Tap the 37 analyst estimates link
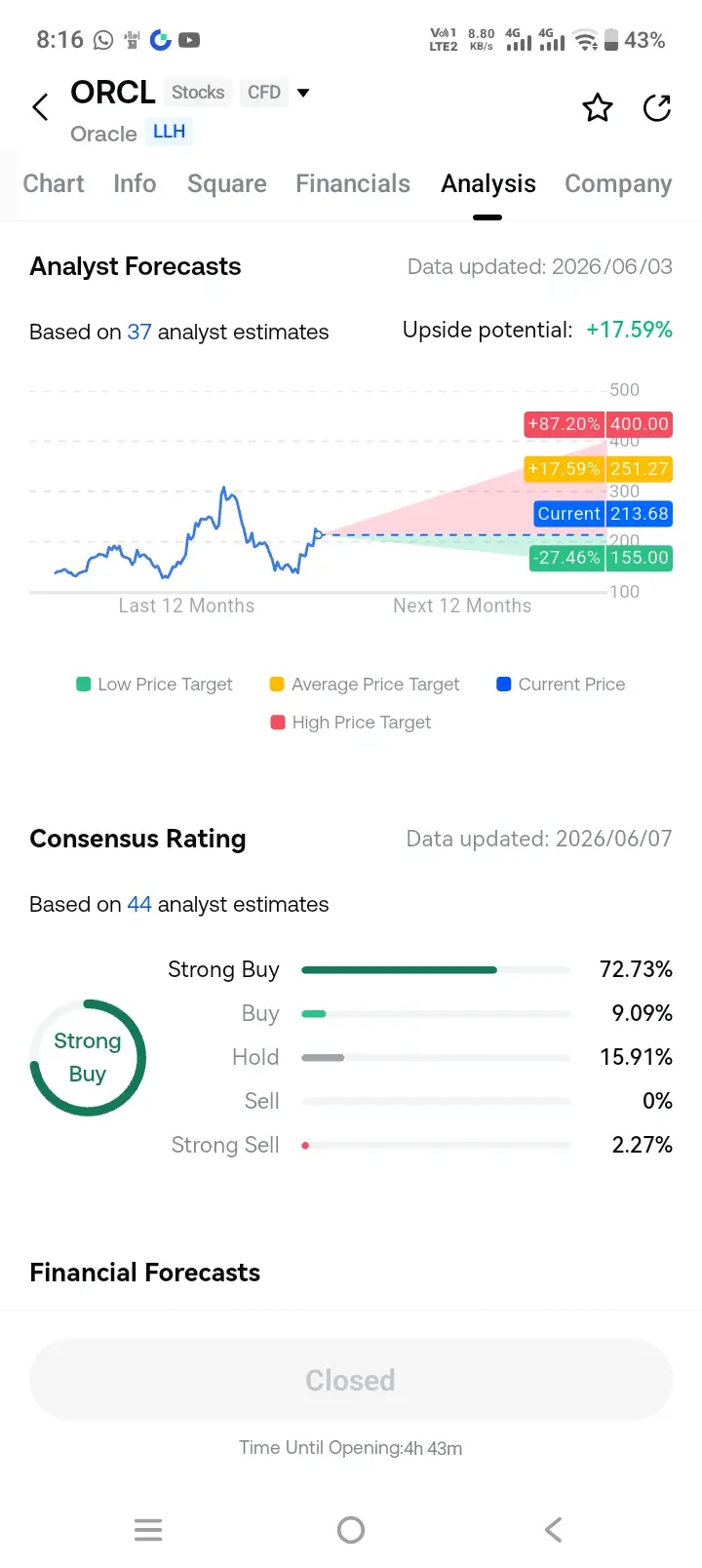Image resolution: width=702 pixels, height=1568 pixels. [139, 332]
